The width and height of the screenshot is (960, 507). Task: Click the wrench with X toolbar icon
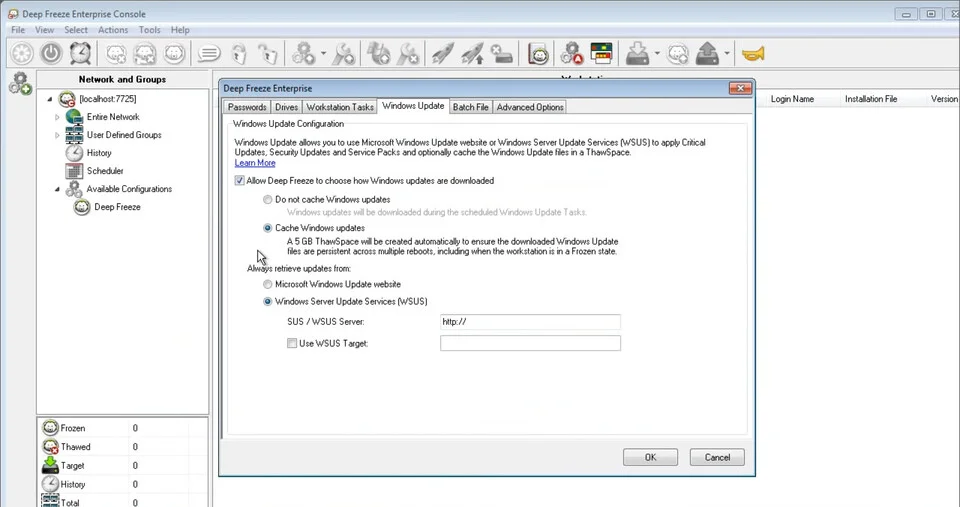pyautogui.click(x=408, y=54)
